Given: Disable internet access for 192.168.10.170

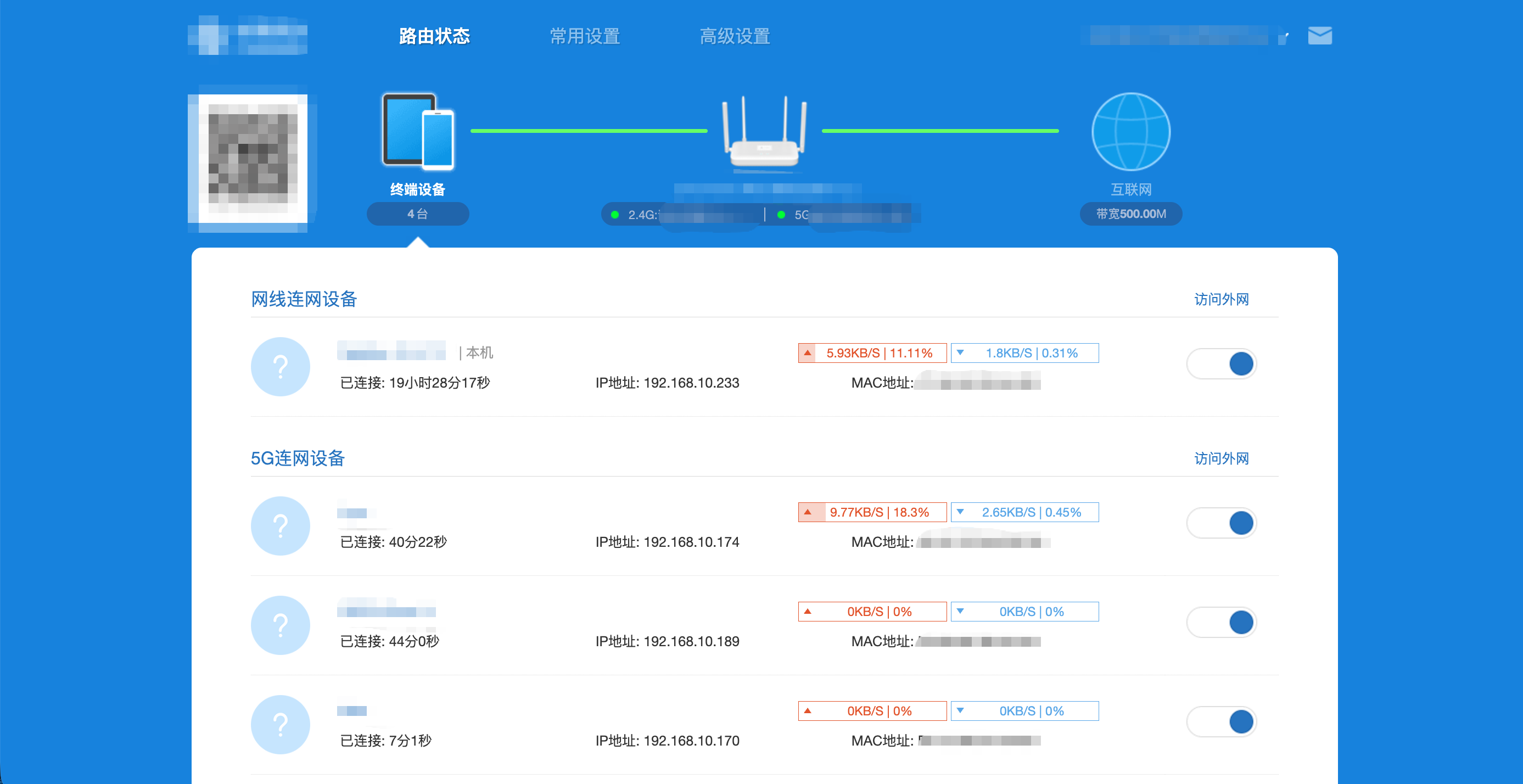Looking at the screenshot, I should point(1222,721).
